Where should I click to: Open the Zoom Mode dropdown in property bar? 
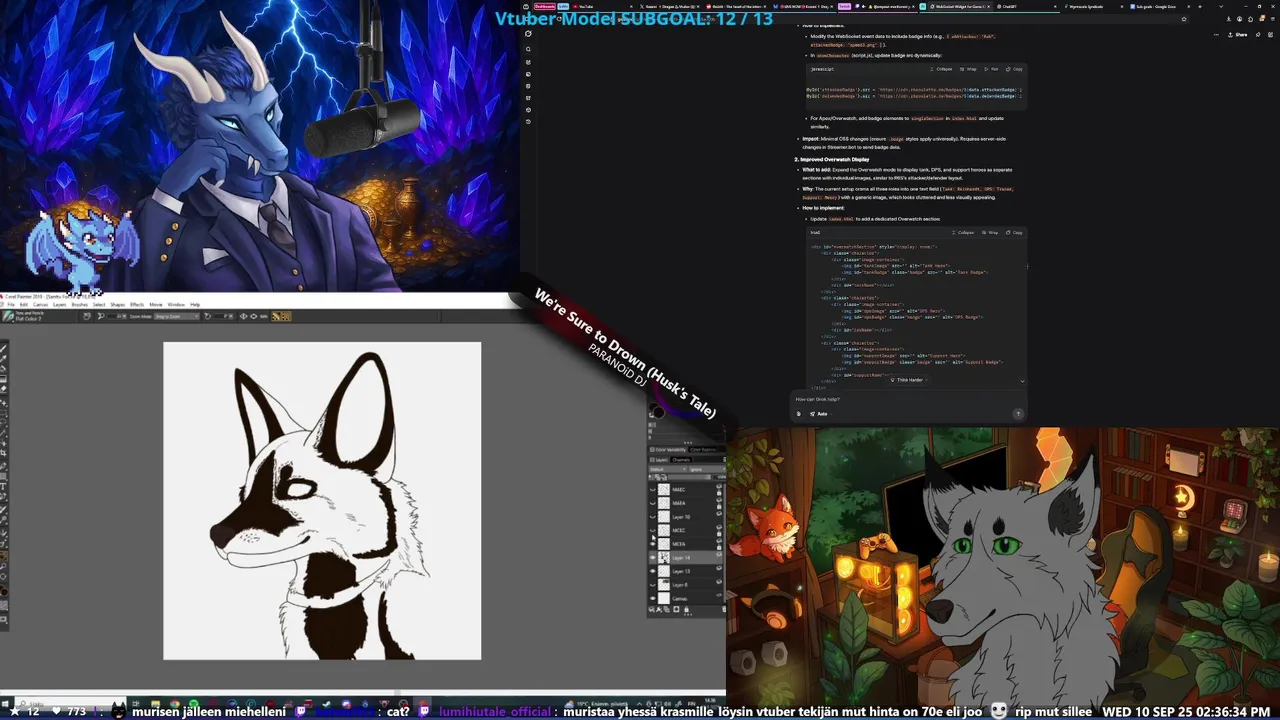176,316
